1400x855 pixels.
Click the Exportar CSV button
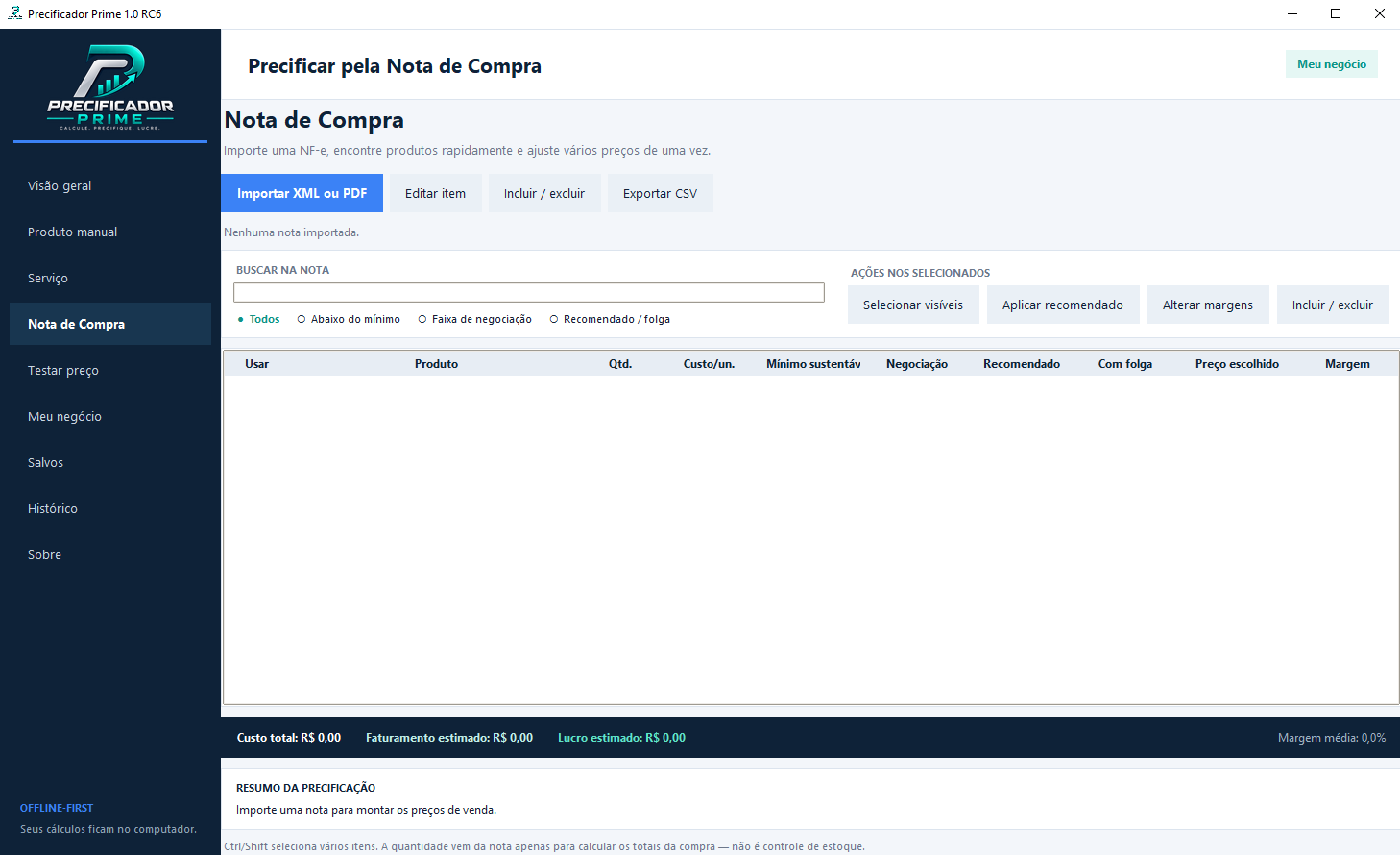(x=660, y=193)
